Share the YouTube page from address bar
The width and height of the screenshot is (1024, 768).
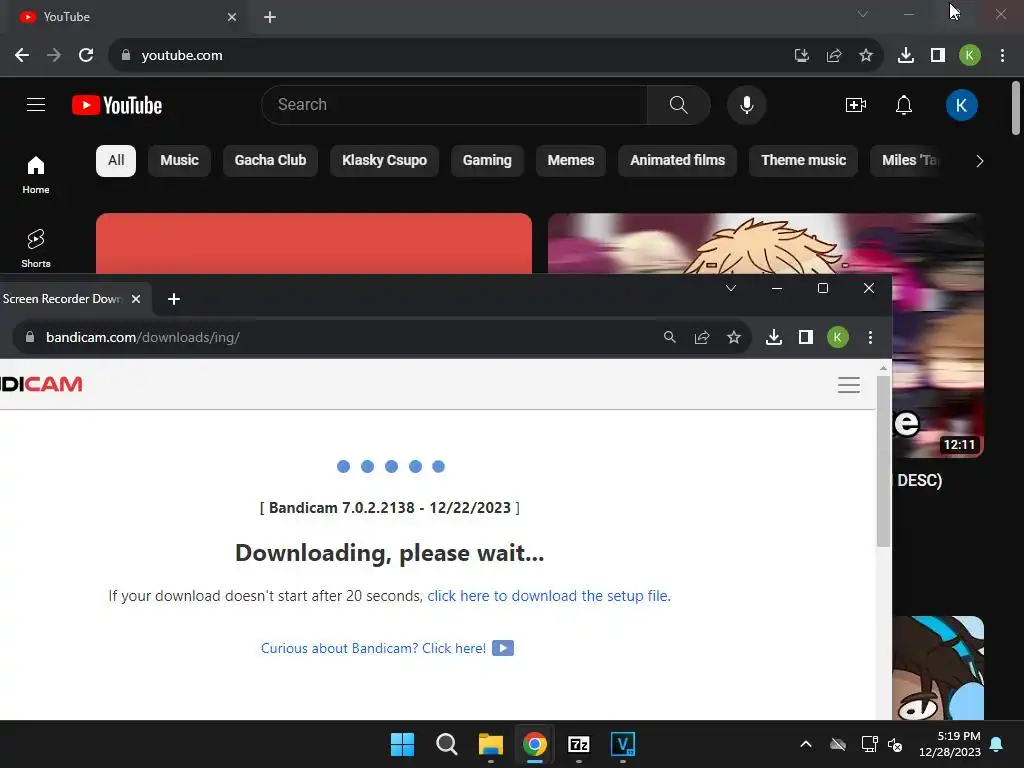pyautogui.click(x=834, y=56)
